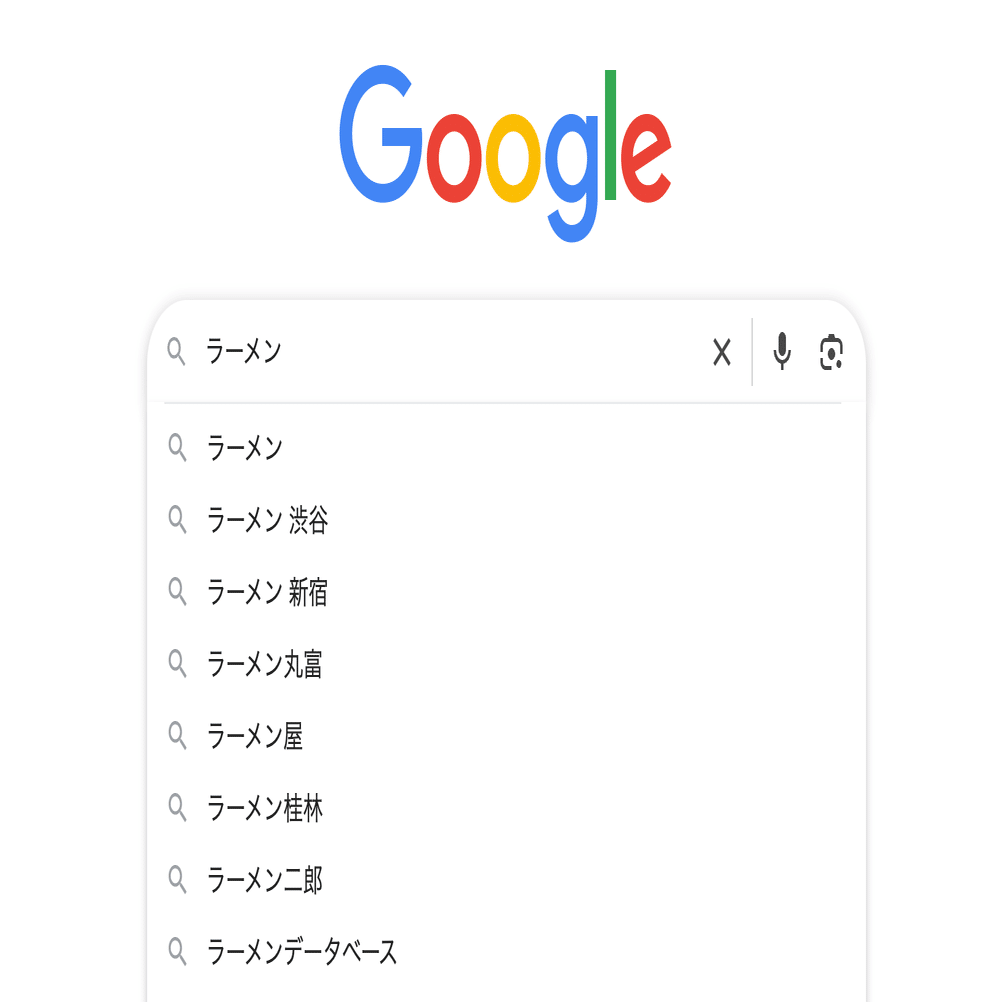Viewport: 1002px width, 1002px height.
Task: Pick the ラーメンデータベース suggestion
Action: point(302,952)
